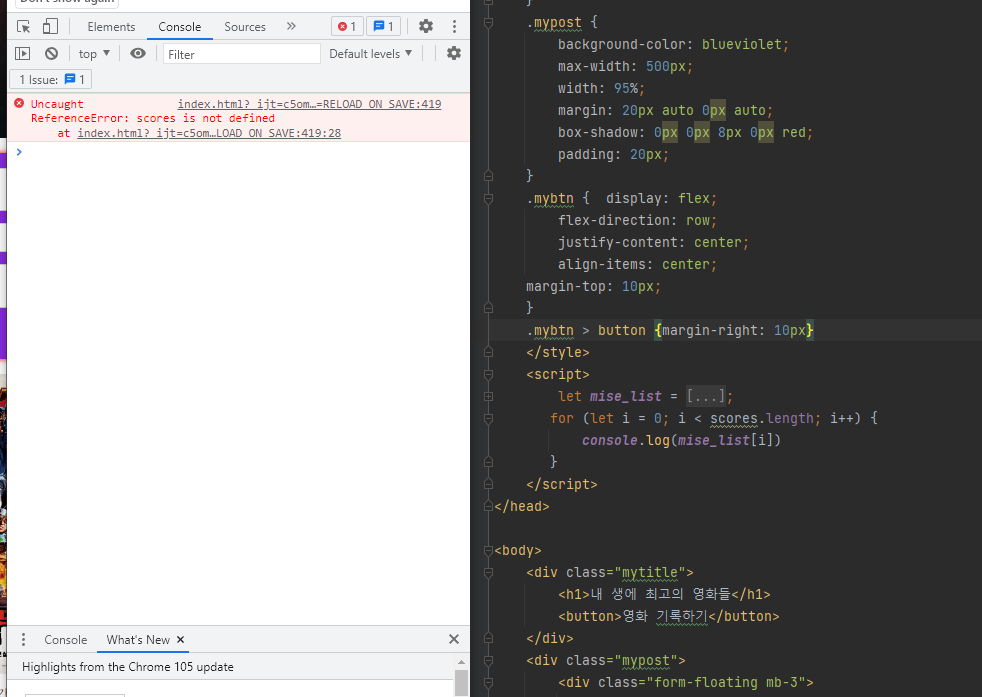Activate the inspect element picker icon

coord(24,26)
